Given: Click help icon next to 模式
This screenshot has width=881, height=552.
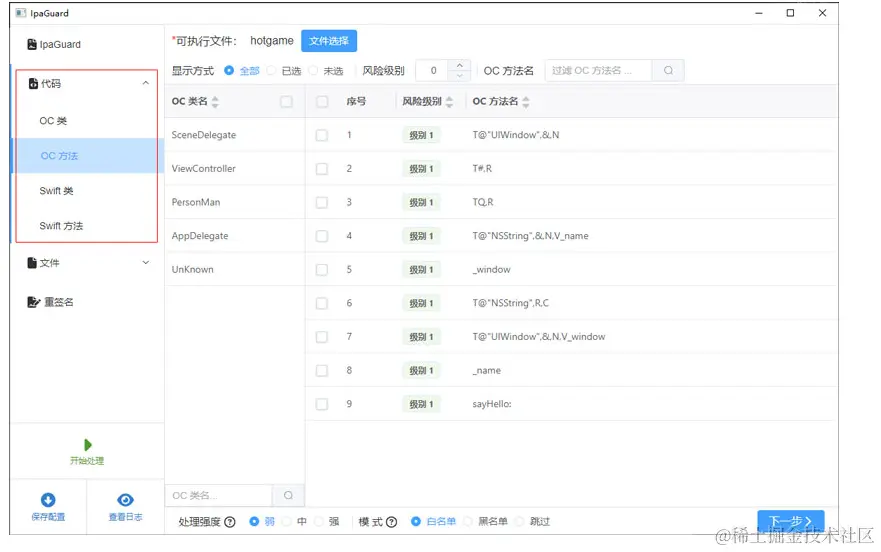Looking at the screenshot, I should click(x=392, y=522).
